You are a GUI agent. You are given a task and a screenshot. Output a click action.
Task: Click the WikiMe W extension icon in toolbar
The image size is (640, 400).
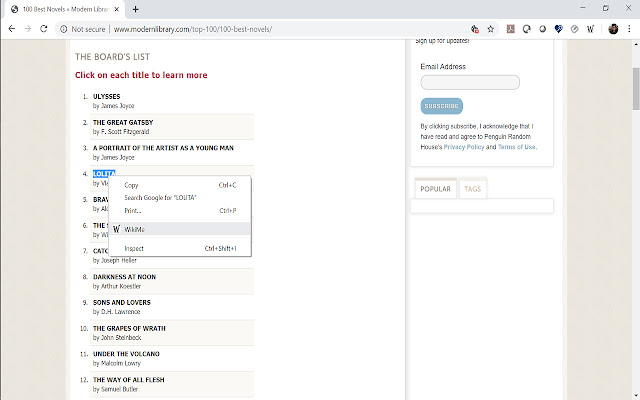click(590, 29)
